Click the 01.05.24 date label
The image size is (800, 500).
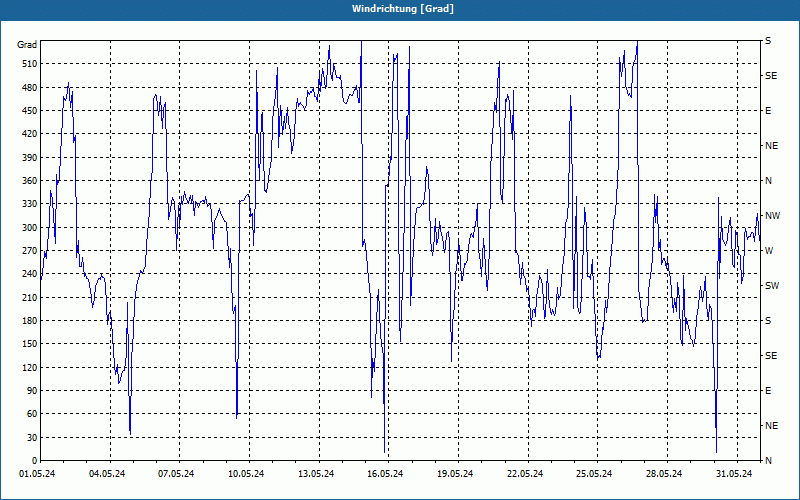point(37,474)
